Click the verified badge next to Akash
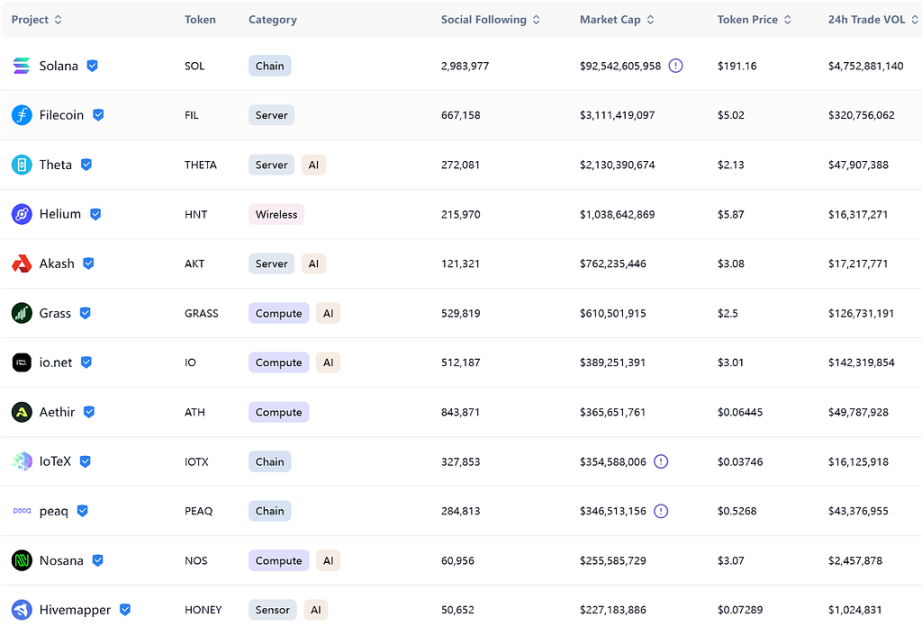 [x=88, y=263]
